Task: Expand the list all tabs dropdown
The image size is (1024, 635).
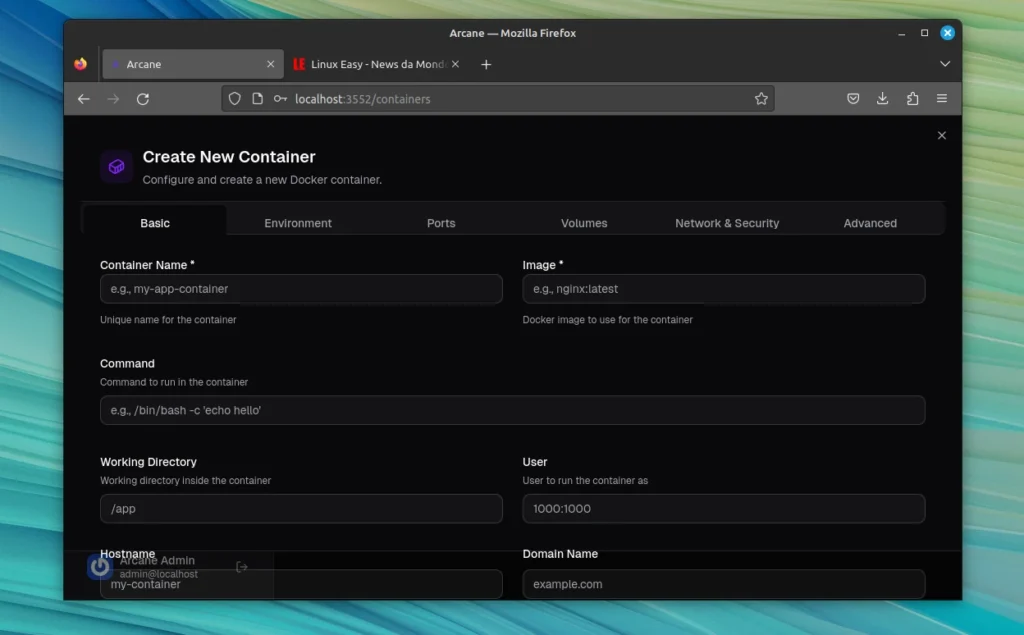Action: tap(945, 64)
